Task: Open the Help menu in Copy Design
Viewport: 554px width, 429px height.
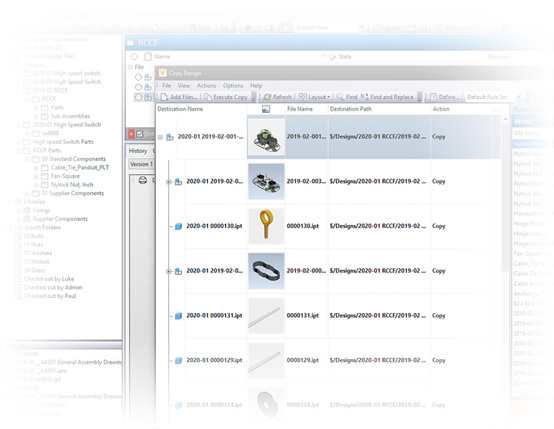Action: point(256,86)
